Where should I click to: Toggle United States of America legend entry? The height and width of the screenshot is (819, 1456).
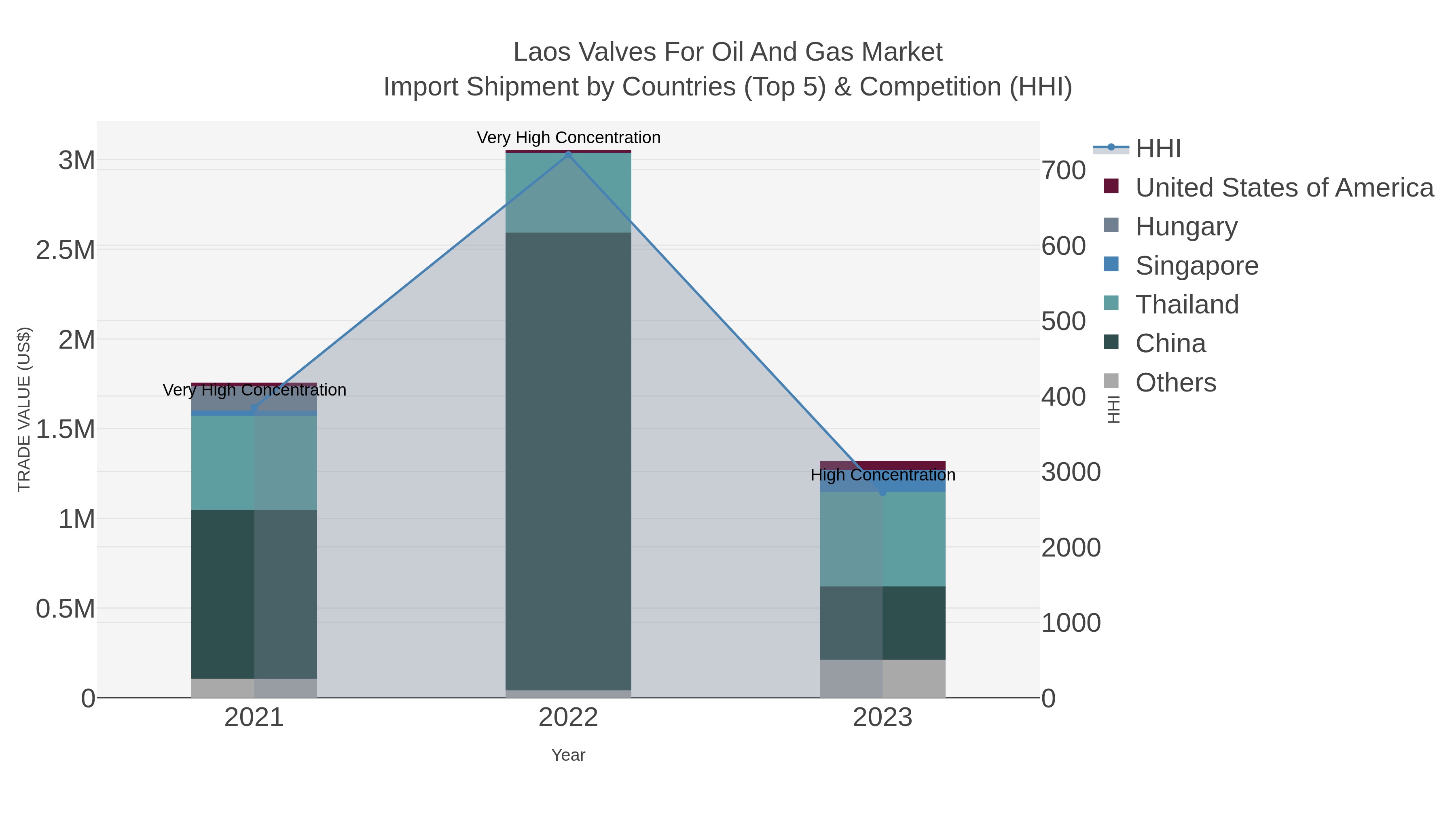click(x=1268, y=188)
